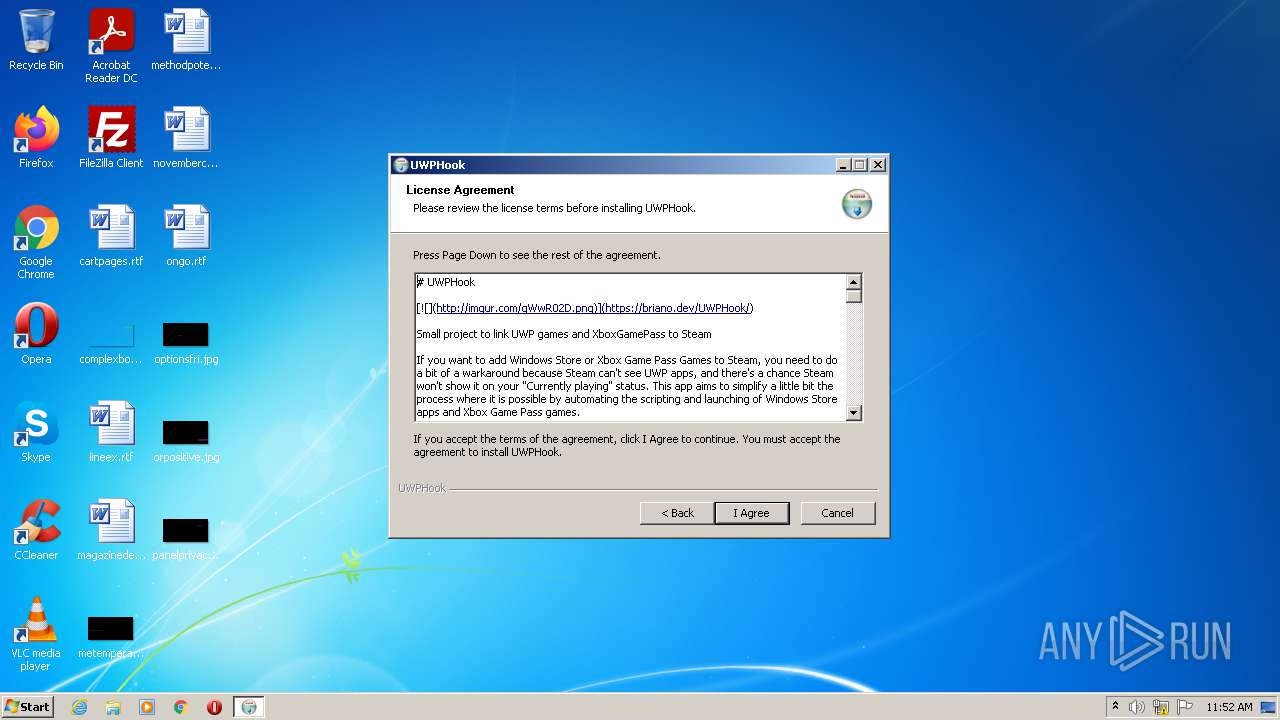Viewport: 1280px width, 720px height.
Task: Open Windows Media Player in taskbar
Action: pyautogui.click(x=147, y=707)
